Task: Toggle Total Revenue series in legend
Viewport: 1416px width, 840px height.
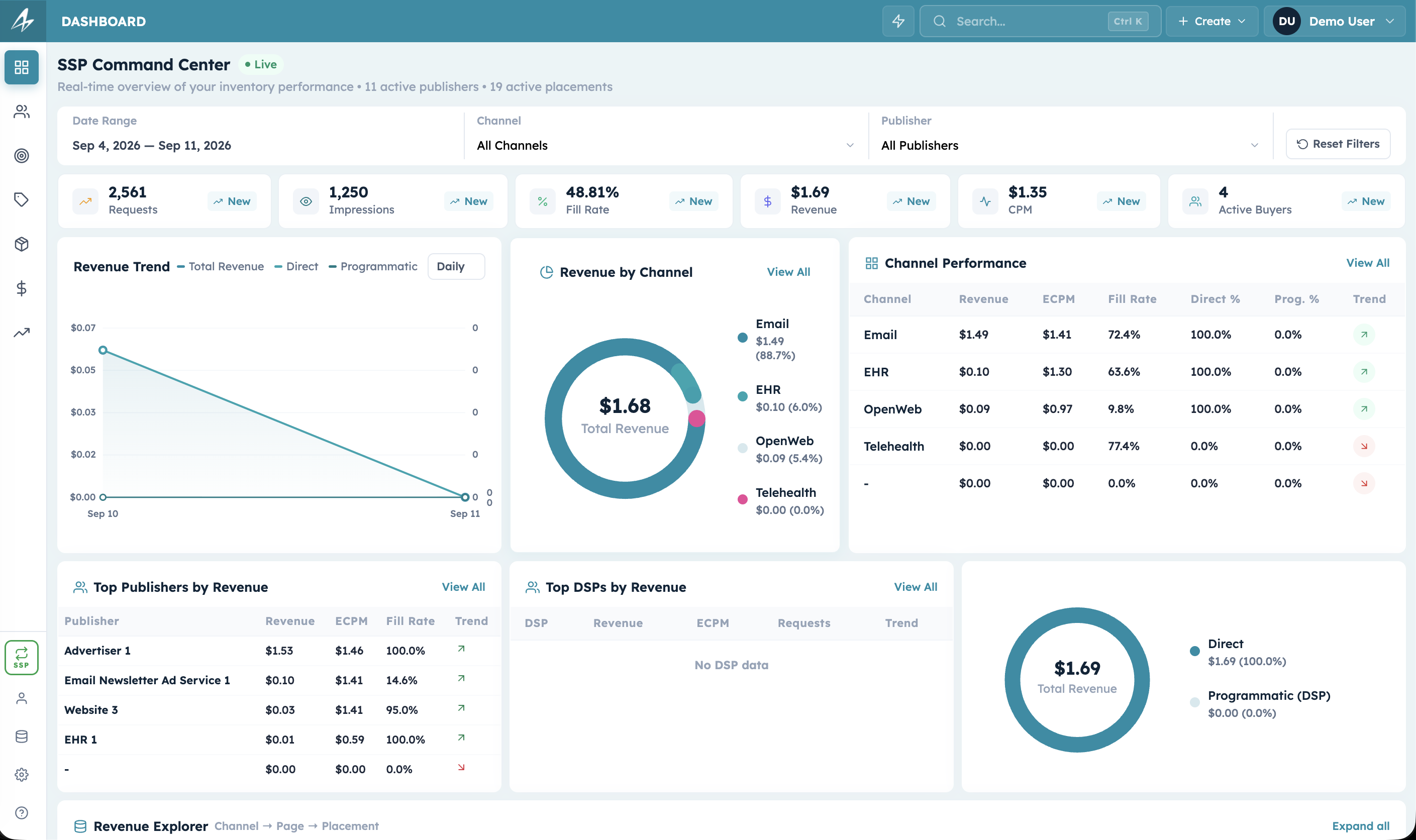Action: [x=220, y=267]
